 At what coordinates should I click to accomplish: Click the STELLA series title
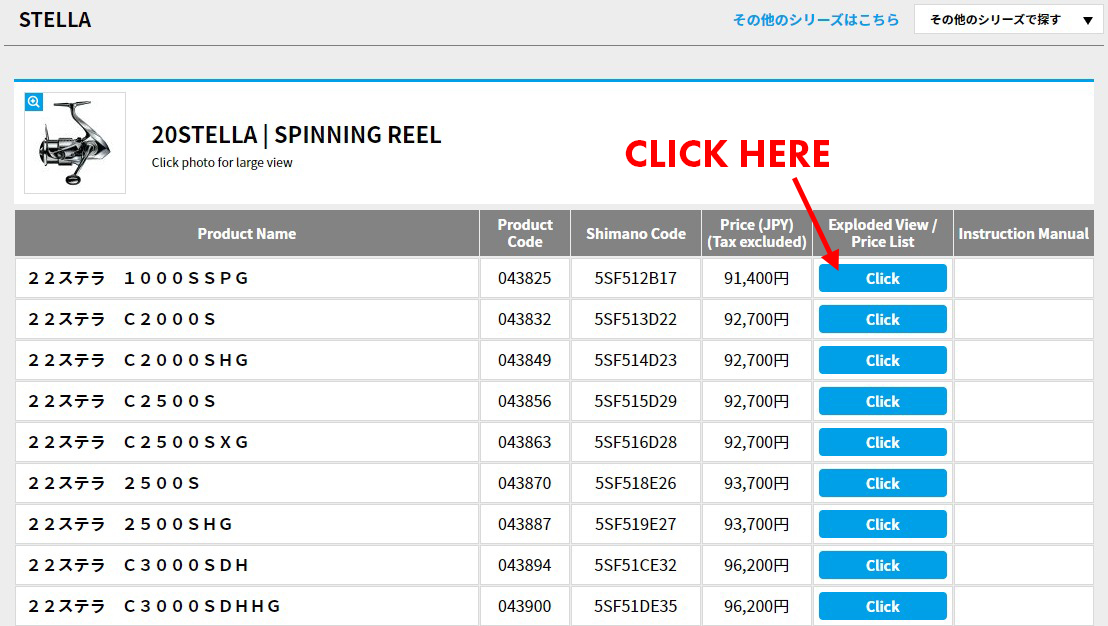click(x=55, y=20)
